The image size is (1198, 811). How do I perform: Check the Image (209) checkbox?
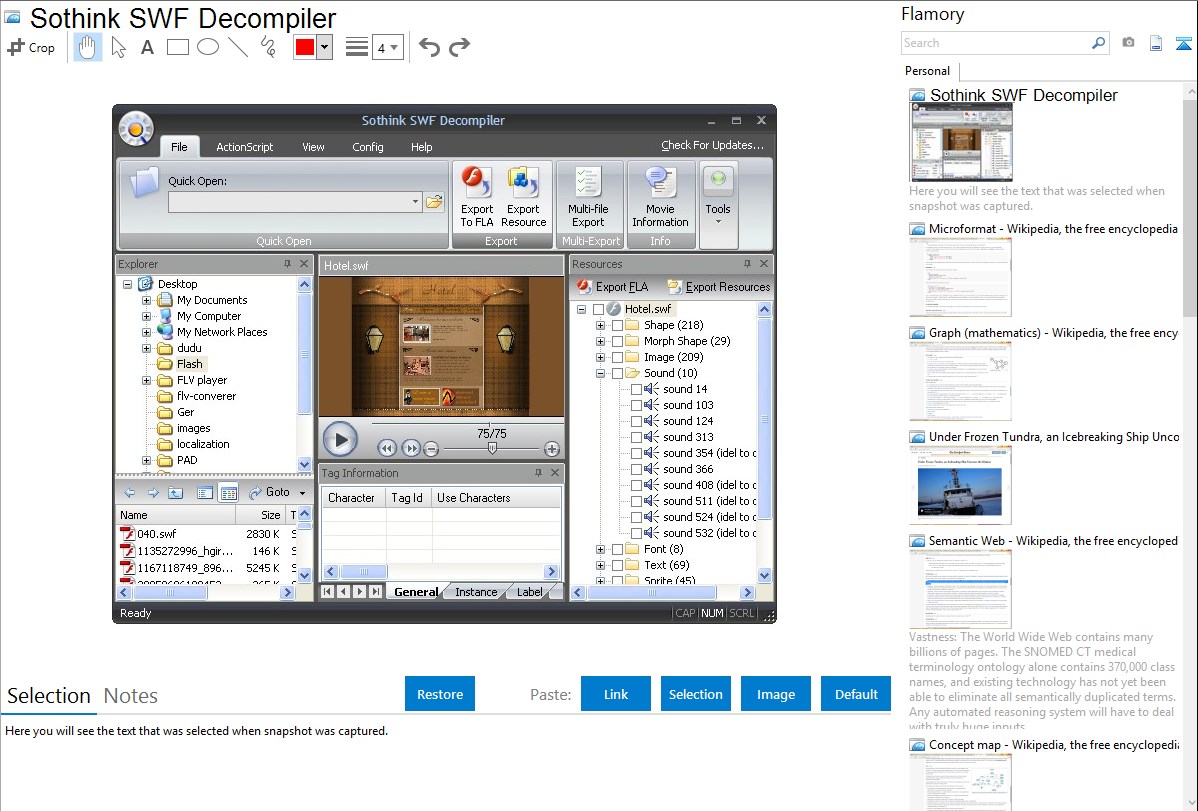(x=617, y=358)
